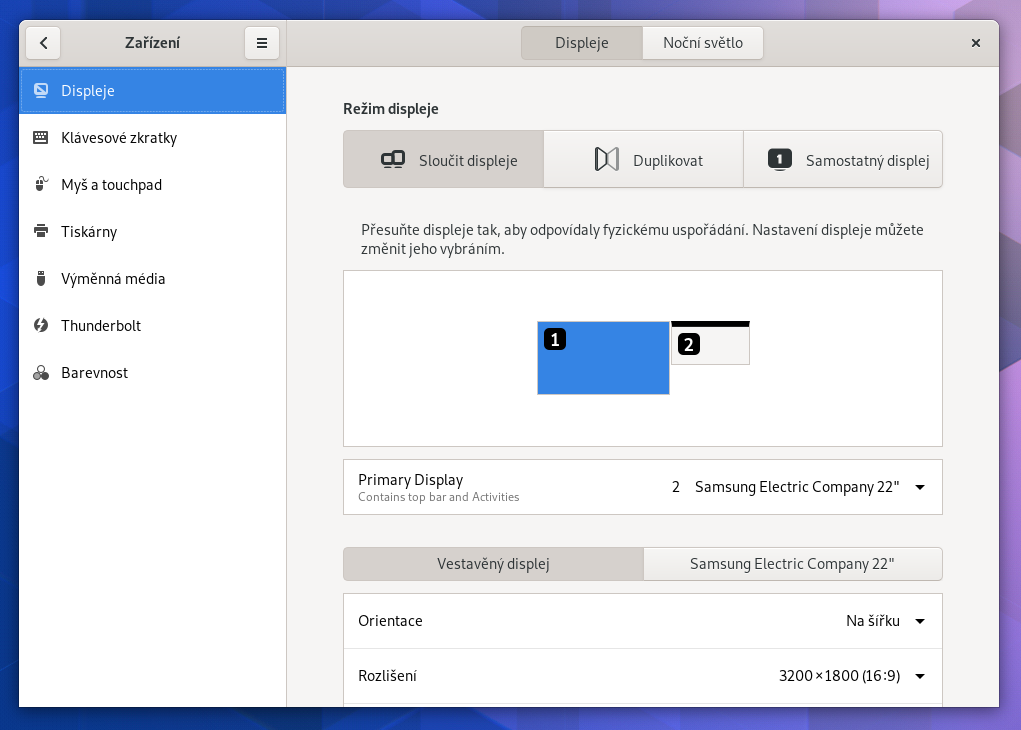Viewport: 1021px width, 730px height.
Task: Select the Samsung Electric Company 22" button
Action: 792,564
